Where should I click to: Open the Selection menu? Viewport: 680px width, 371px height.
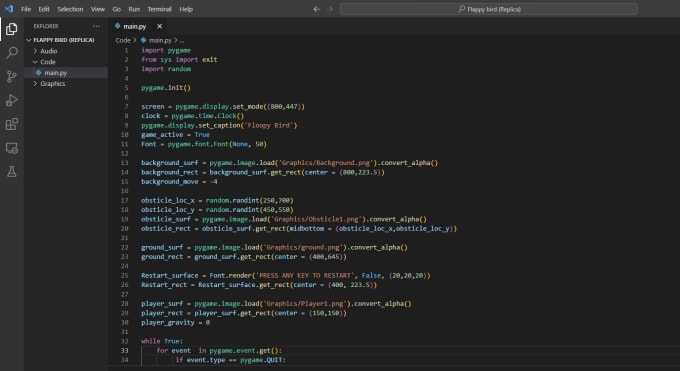click(x=70, y=9)
